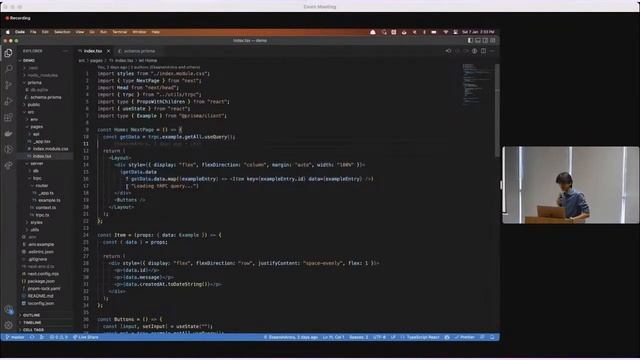This screenshot has width=640, height=360.
Task: Open the Selection menu
Action: (x=62, y=32)
